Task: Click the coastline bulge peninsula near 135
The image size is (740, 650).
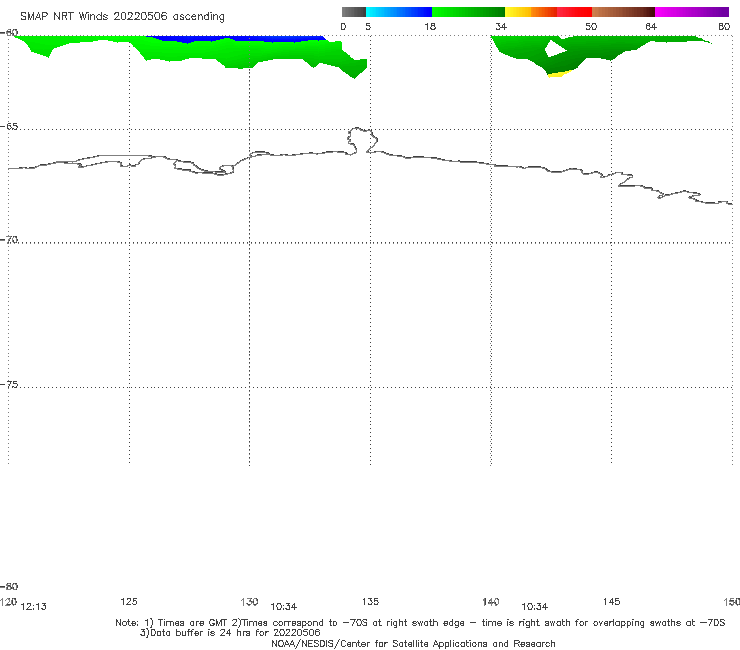Action: [362, 140]
